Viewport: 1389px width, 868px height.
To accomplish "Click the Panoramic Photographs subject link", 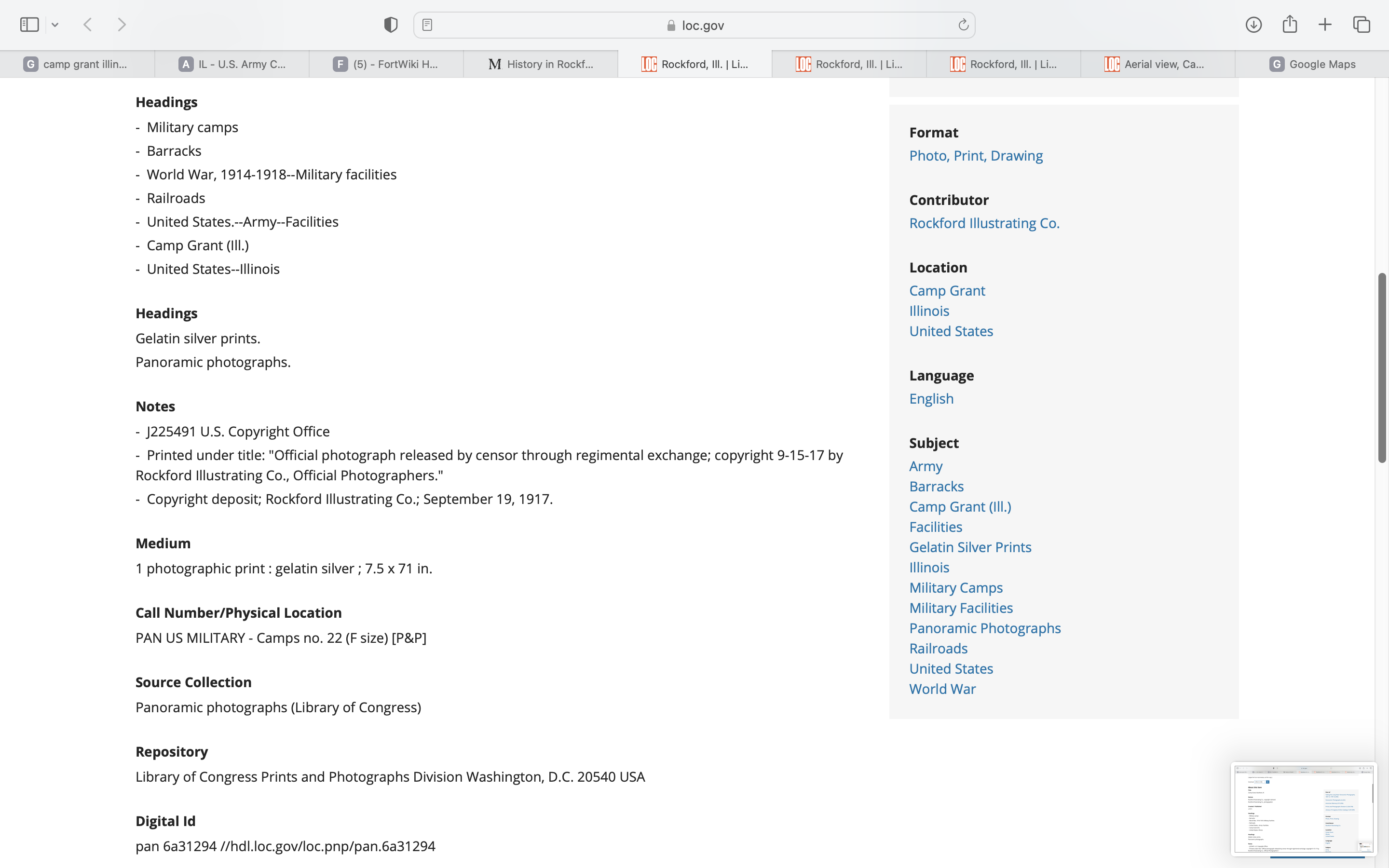I will [984, 628].
